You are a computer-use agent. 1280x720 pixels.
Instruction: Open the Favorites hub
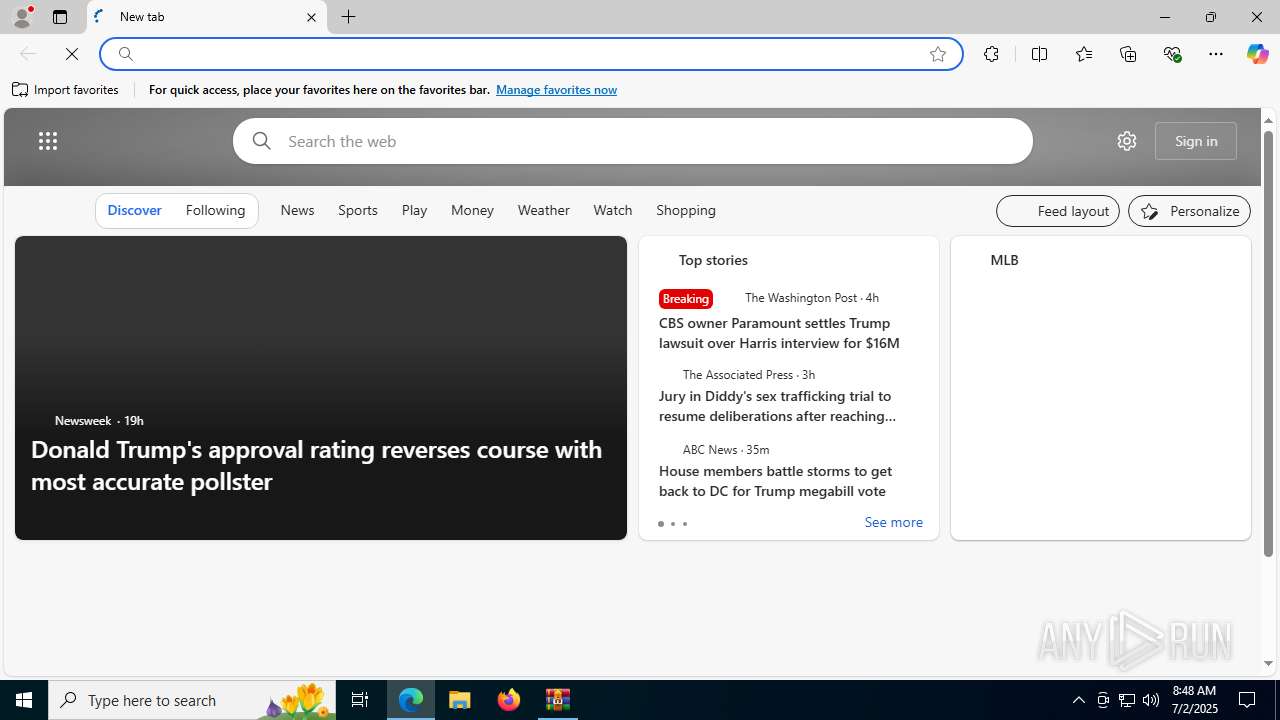tap(1083, 54)
